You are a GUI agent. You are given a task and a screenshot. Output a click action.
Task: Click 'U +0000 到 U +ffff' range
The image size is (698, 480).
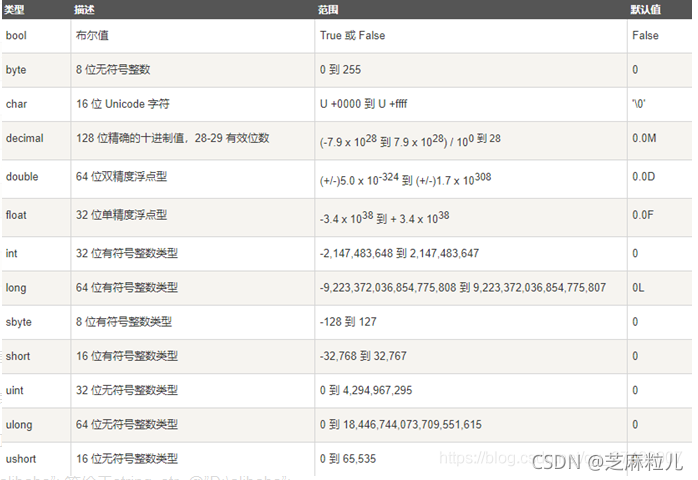click(x=364, y=104)
